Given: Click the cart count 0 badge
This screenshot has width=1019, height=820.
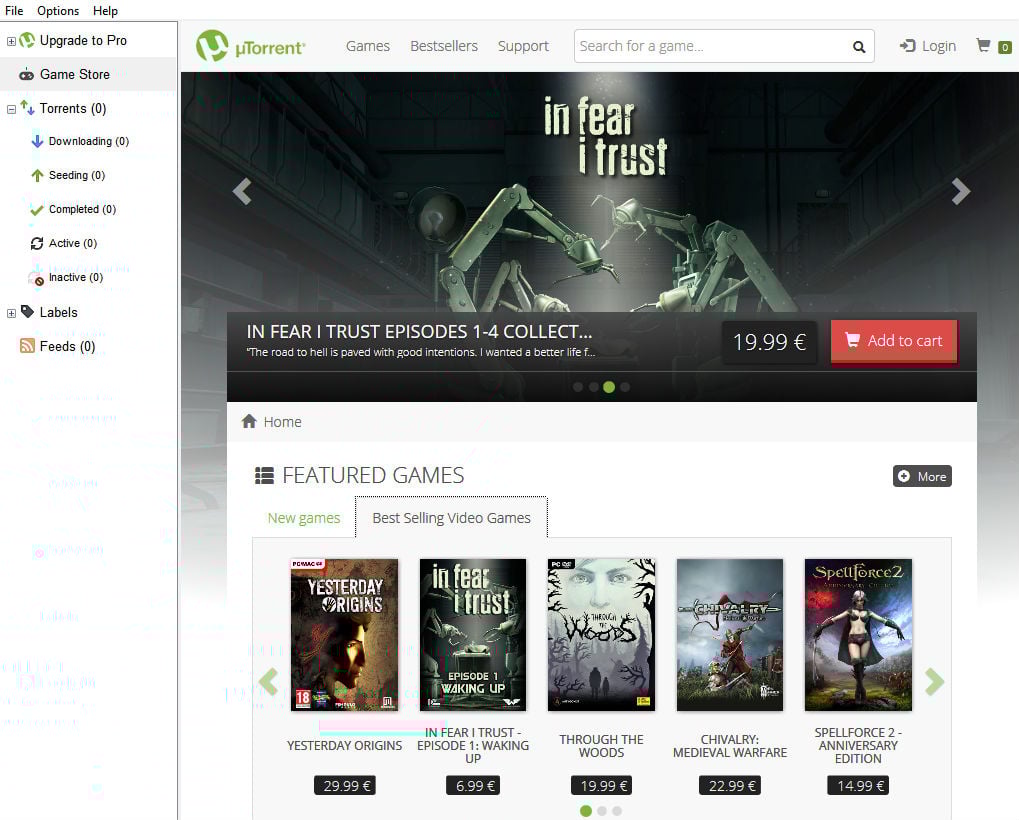Looking at the screenshot, I should point(1005,47).
